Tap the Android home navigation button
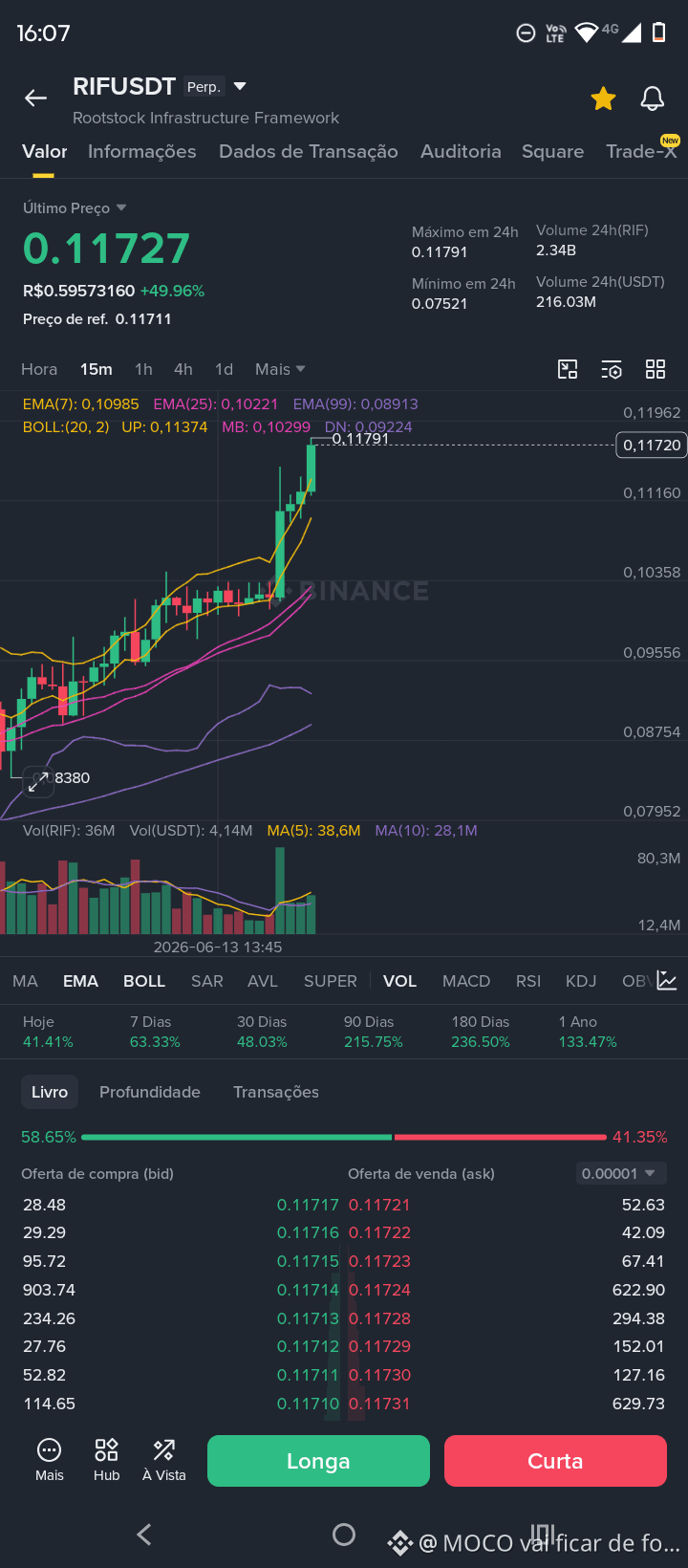 344,1535
